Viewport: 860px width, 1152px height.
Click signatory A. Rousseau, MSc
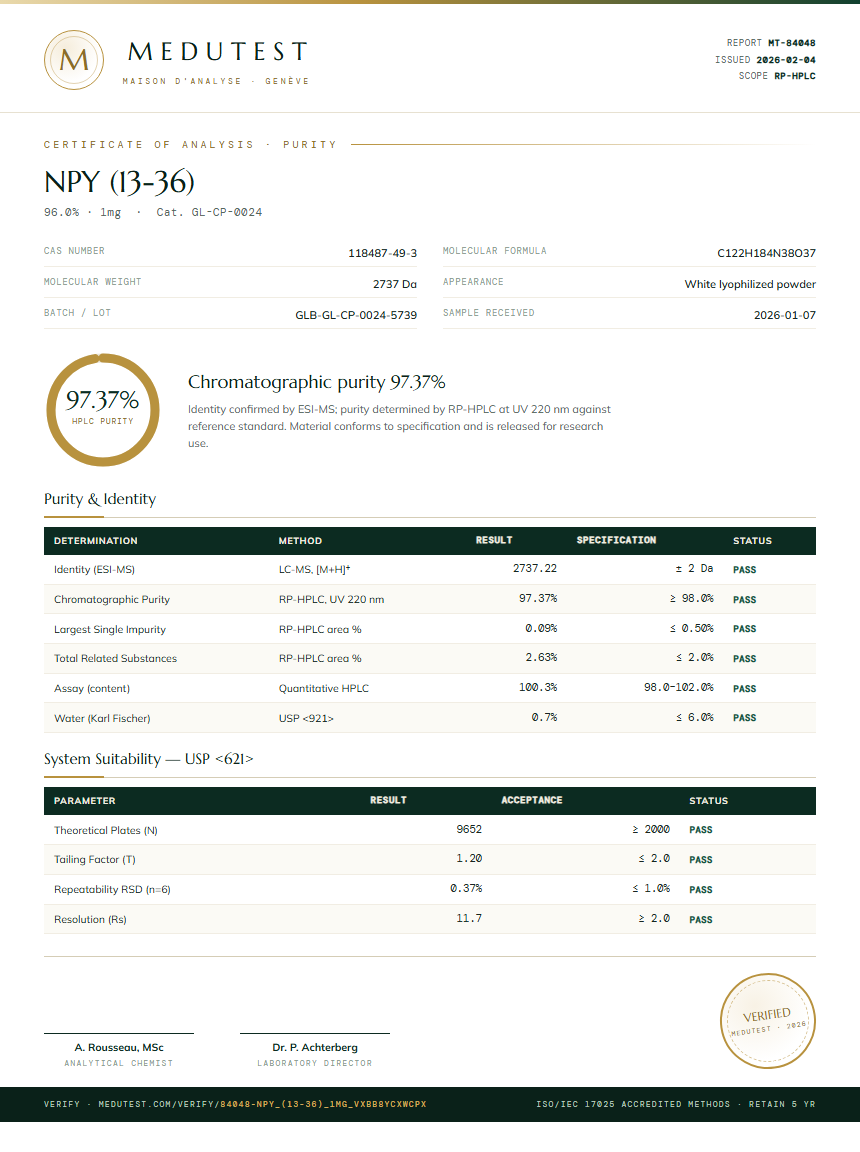(x=119, y=1048)
